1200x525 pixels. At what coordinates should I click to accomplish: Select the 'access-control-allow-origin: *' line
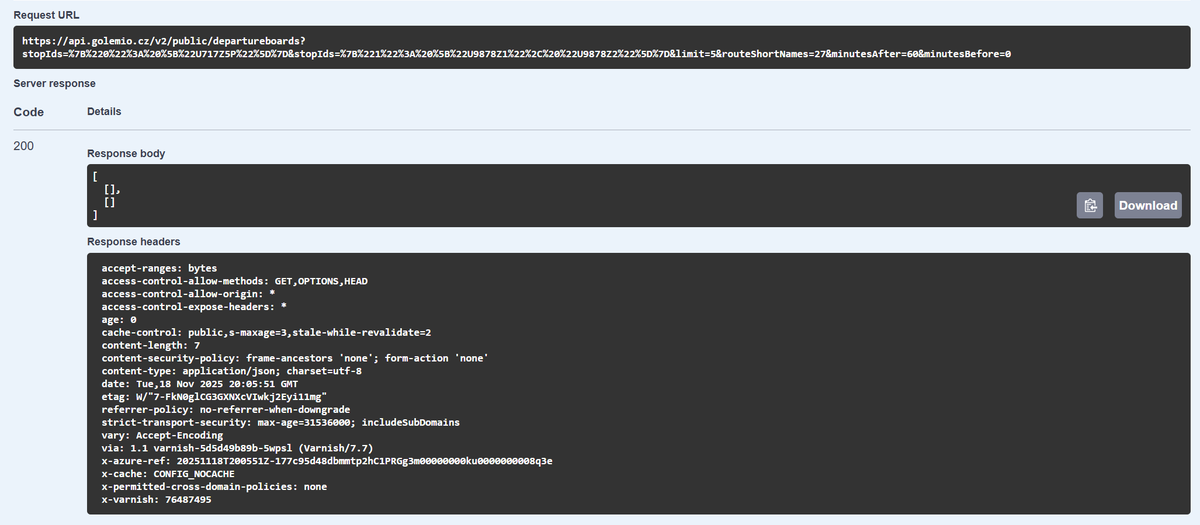(x=189, y=294)
